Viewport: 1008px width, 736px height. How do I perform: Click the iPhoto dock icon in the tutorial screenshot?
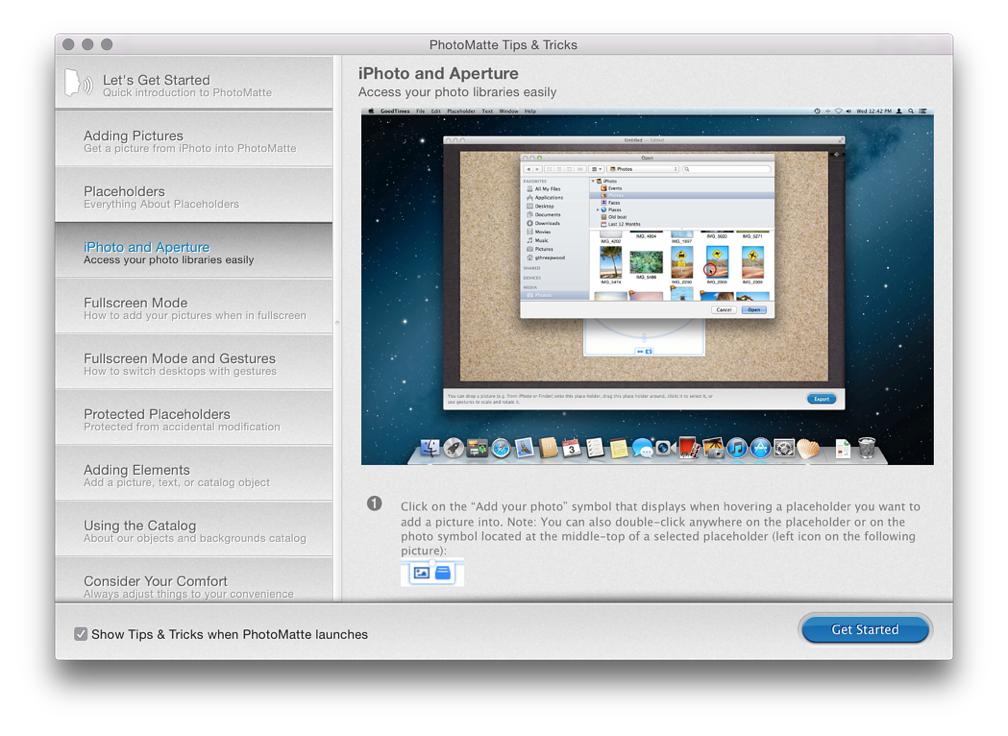[713, 447]
